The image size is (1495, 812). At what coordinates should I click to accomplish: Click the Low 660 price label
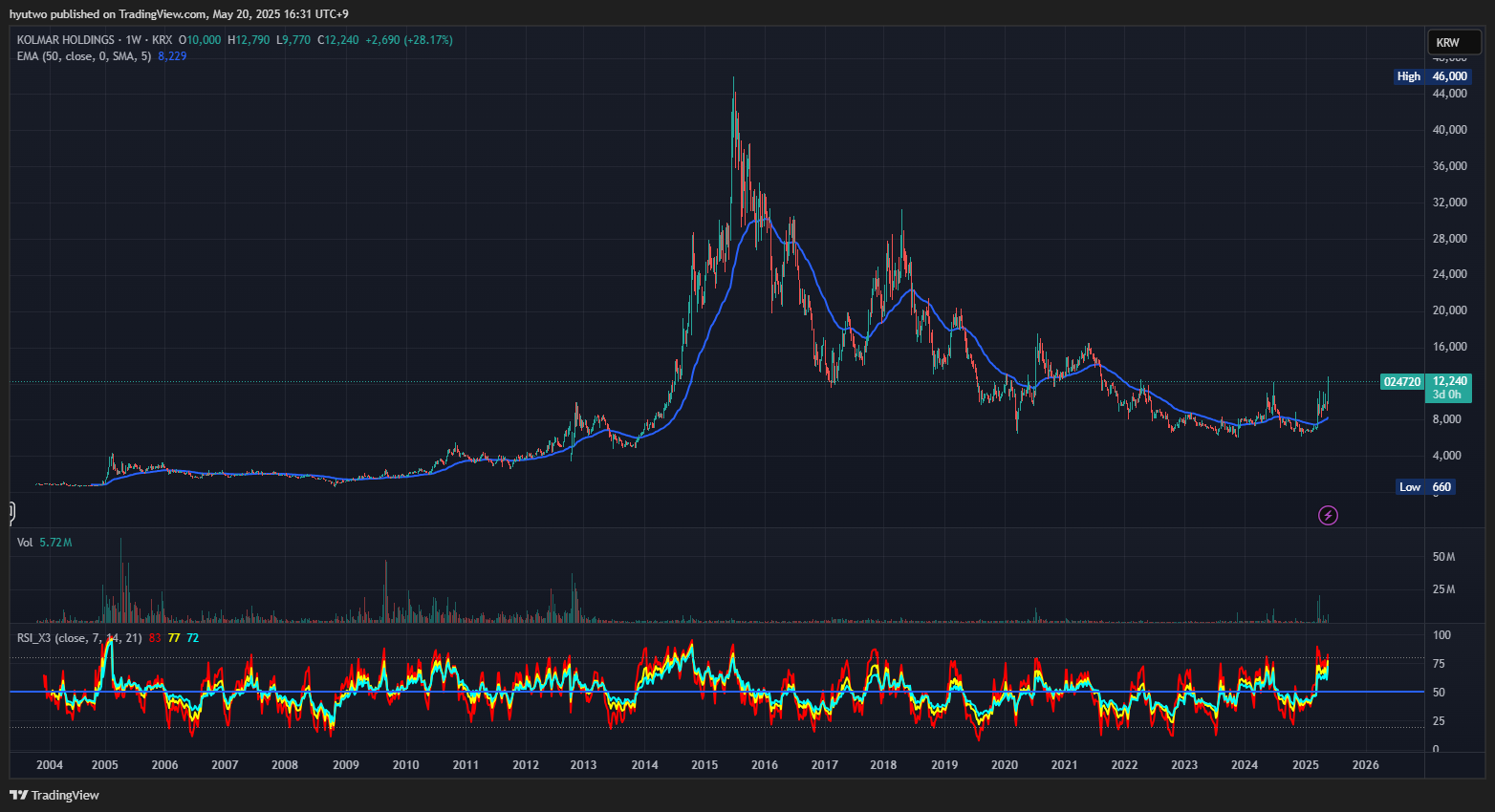[1425, 487]
